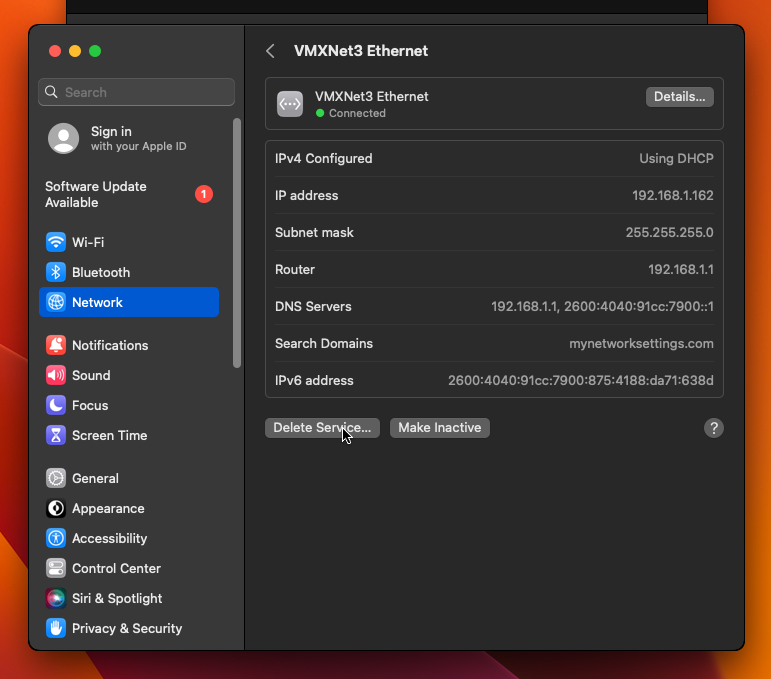Screen dimensions: 771x679
Task: Click the Control Center icon
Action: 56,568
